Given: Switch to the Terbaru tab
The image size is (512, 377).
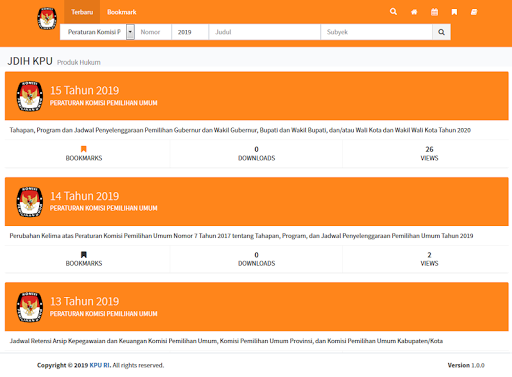Looking at the screenshot, I should [82, 12].
